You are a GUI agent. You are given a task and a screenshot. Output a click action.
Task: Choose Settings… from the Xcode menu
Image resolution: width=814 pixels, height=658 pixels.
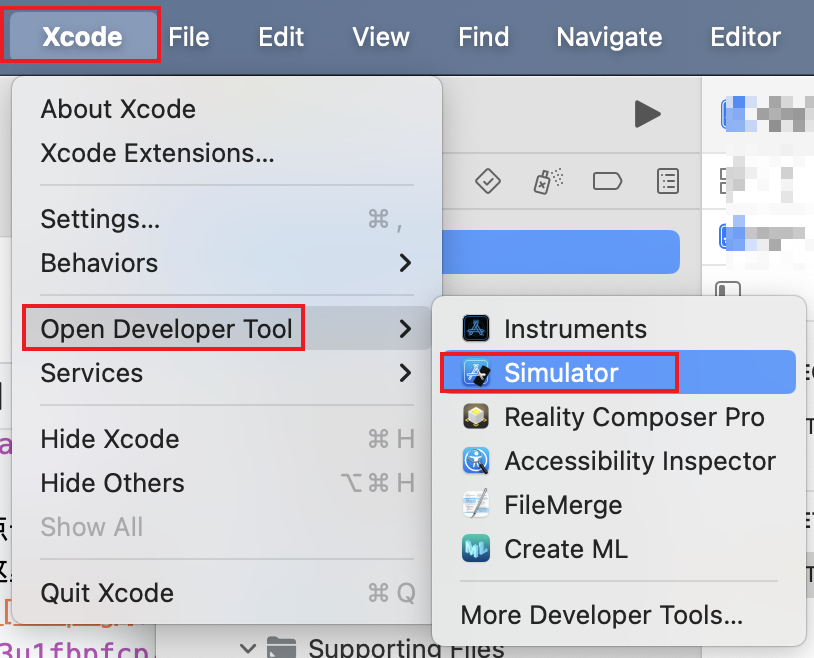click(x=100, y=219)
